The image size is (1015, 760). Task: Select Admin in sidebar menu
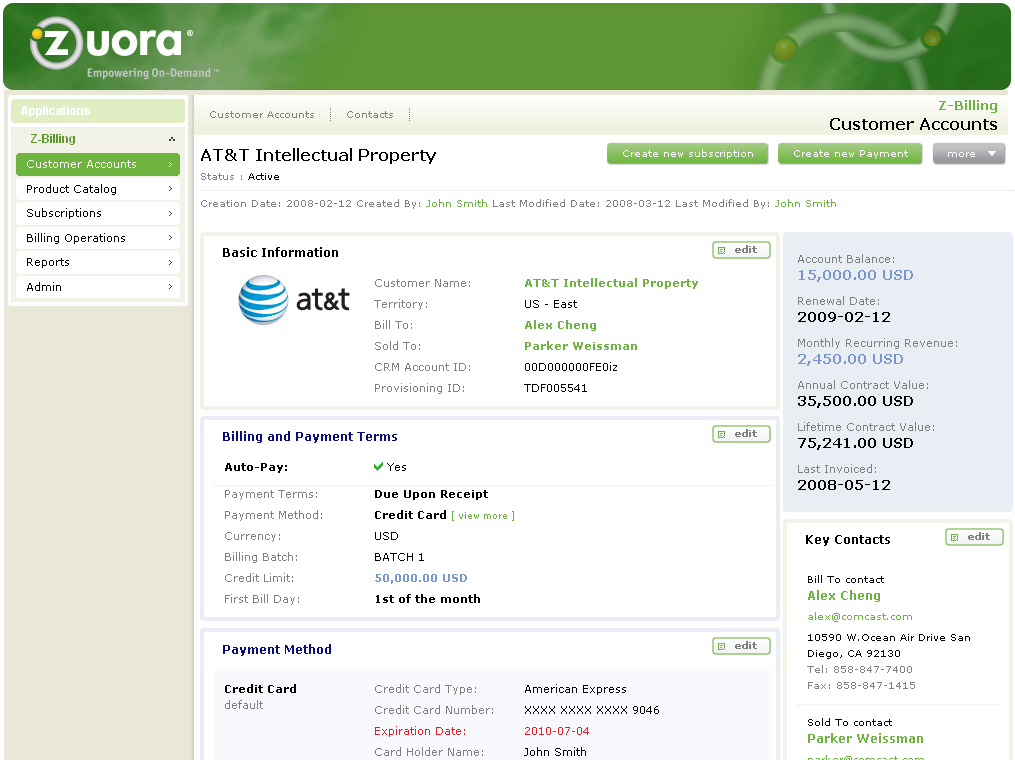click(98, 287)
